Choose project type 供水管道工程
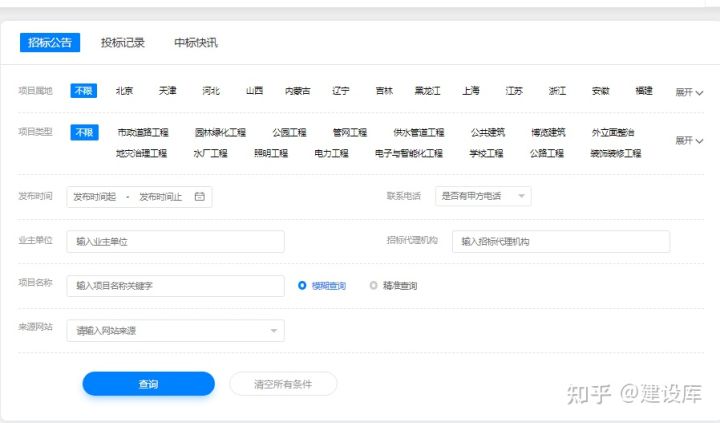This screenshot has width=720, height=423. 419,132
